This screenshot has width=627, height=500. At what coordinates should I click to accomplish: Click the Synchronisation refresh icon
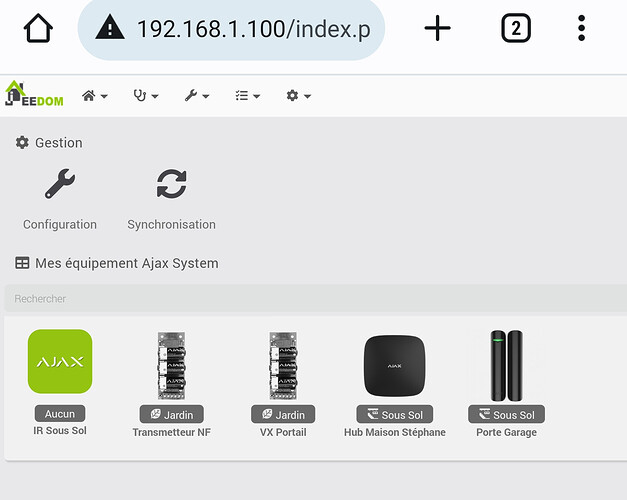[x=172, y=184]
